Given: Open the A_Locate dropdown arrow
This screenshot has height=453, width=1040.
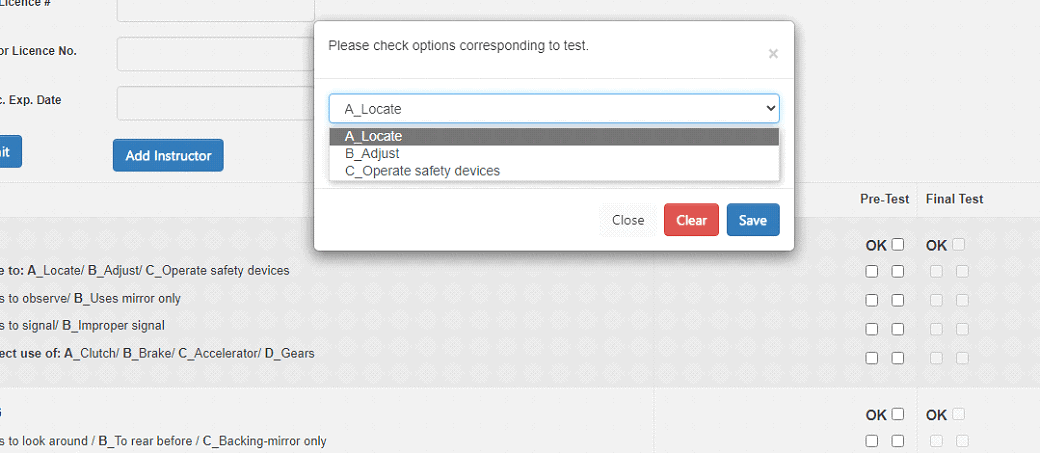Looking at the screenshot, I should [769, 108].
